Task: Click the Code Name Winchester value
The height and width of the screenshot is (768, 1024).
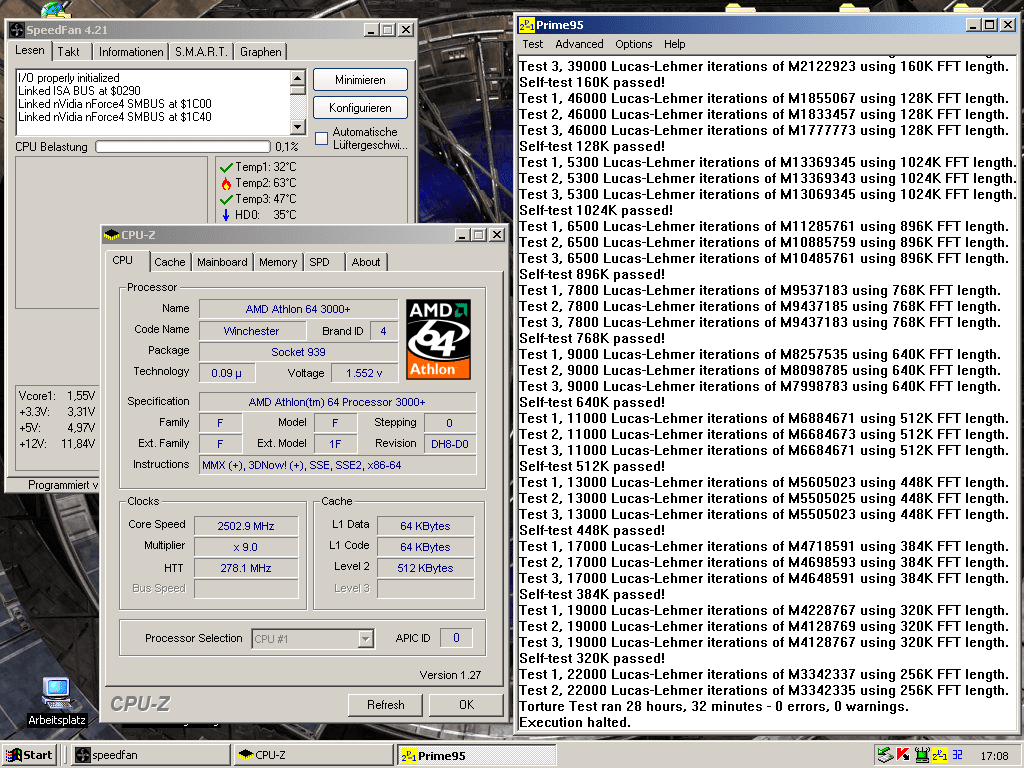Action: click(x=251, y=331)
